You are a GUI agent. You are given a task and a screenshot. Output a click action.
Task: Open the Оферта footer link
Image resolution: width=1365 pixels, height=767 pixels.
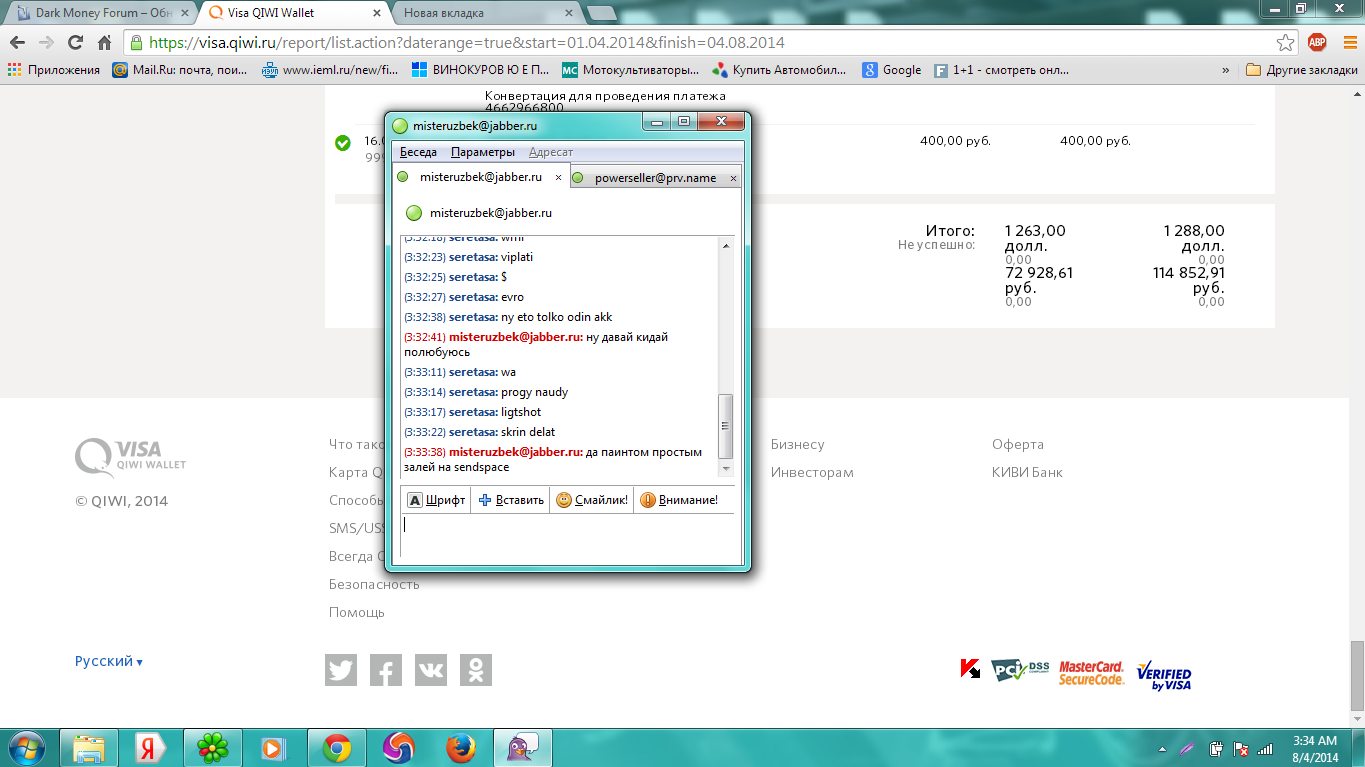pyautogui.click(x=1018, y=444)
